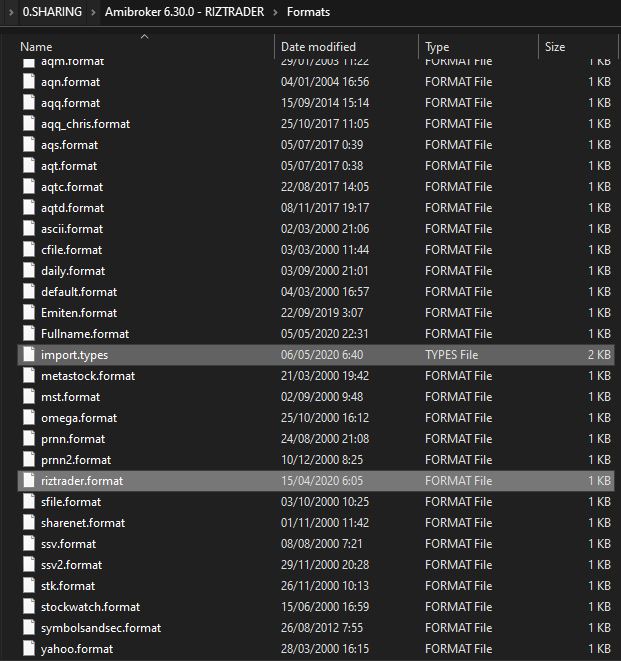Screen dimensions: 621x661
Task: Click date 28/03/2000 16:15 of yahoo.format
Action: (x=325, y=649)
